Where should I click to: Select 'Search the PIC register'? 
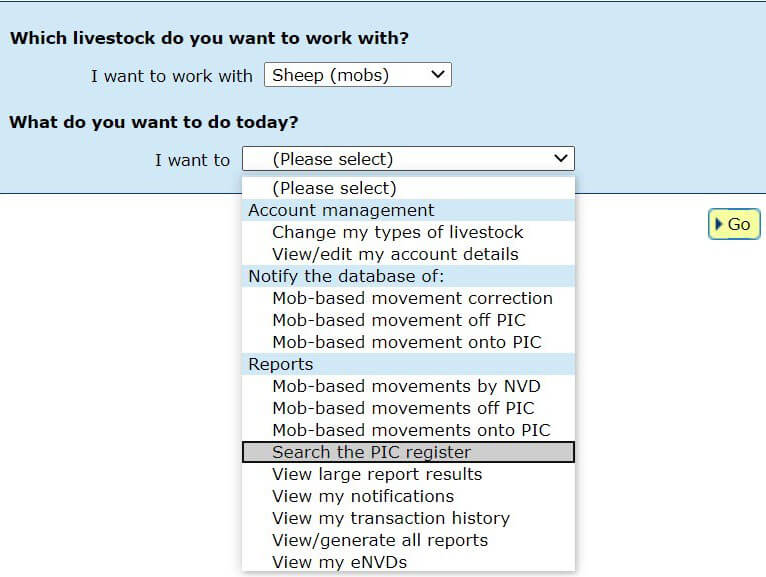371,452
